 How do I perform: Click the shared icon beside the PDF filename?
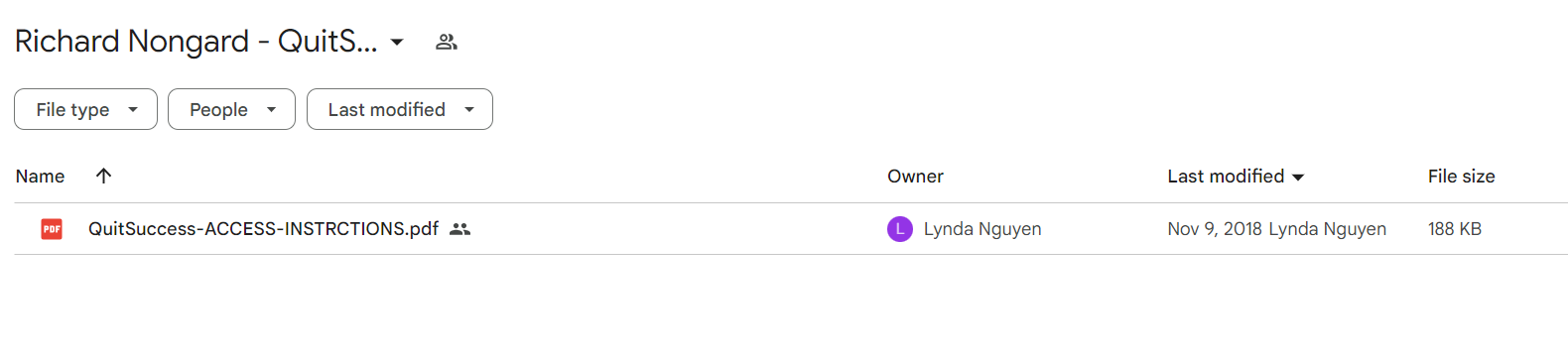tap(459, 229)
